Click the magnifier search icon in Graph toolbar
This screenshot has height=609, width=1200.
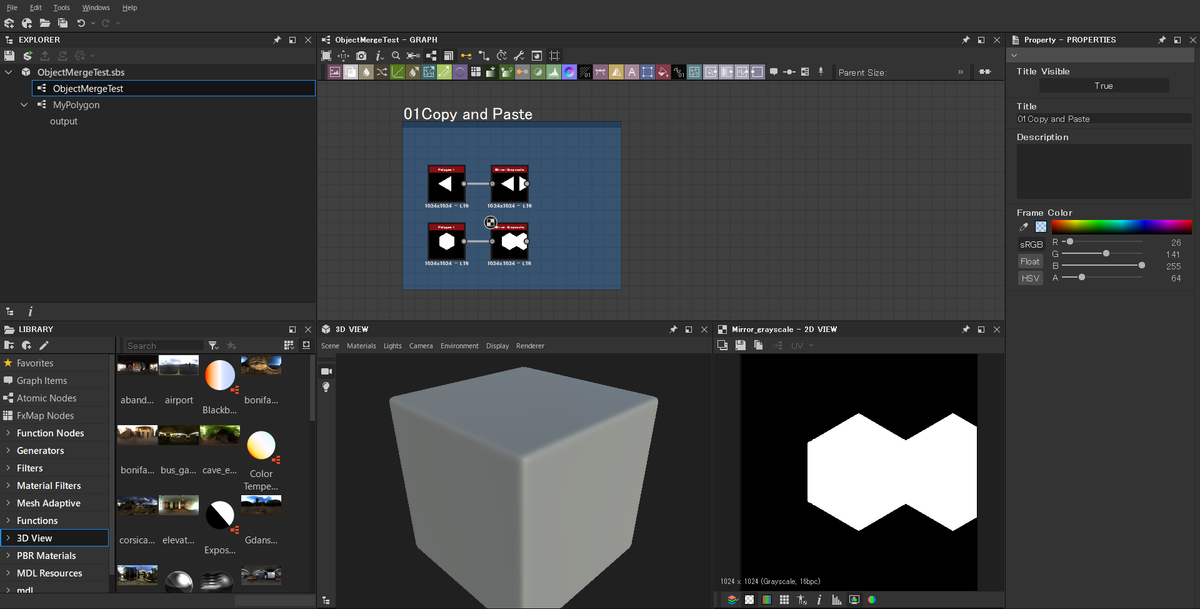coord(396,55)
